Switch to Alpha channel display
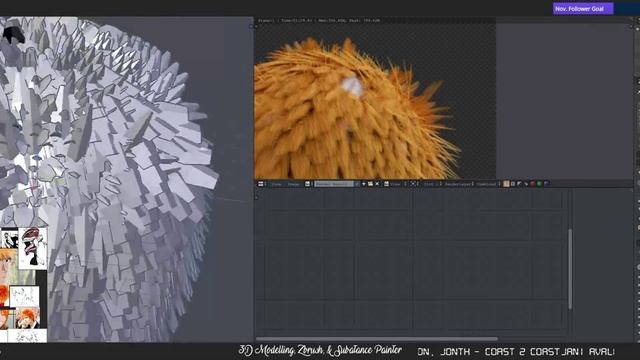Viewport: 640px width, 360px height. (519, 184)
